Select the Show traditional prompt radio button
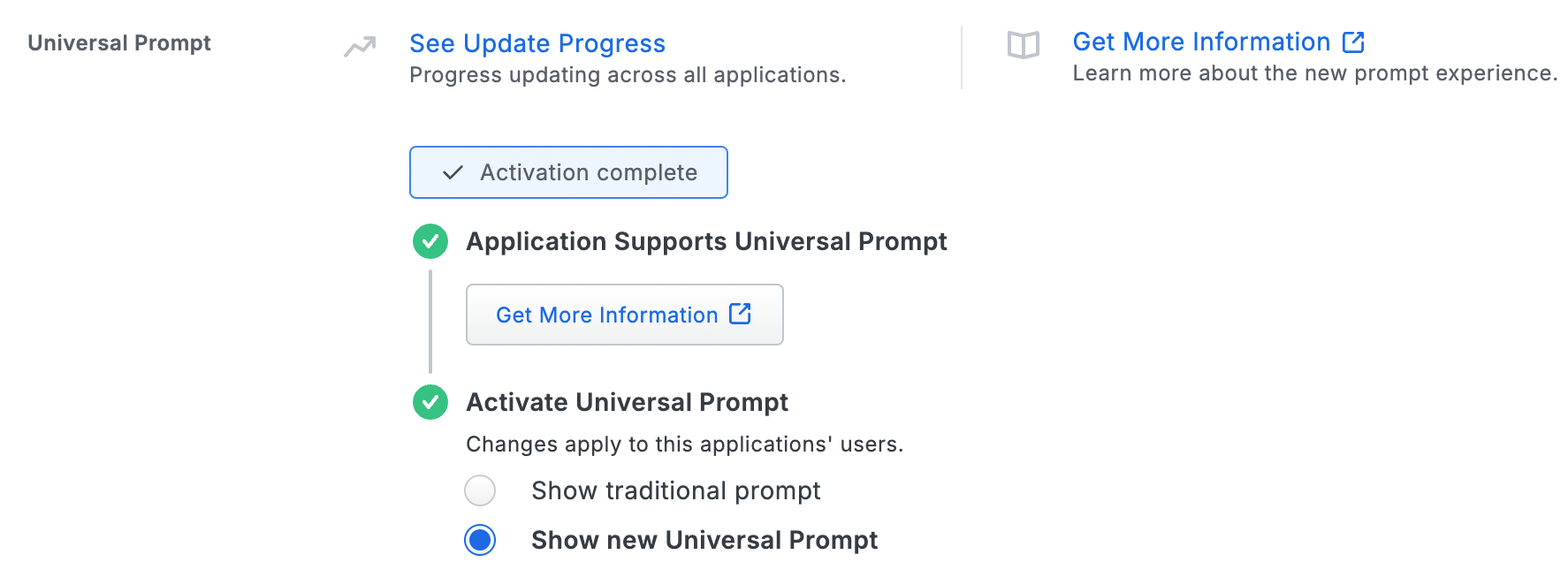This screenshot has width=1568, height=585. pyautogui.click(x=480, y=490)
